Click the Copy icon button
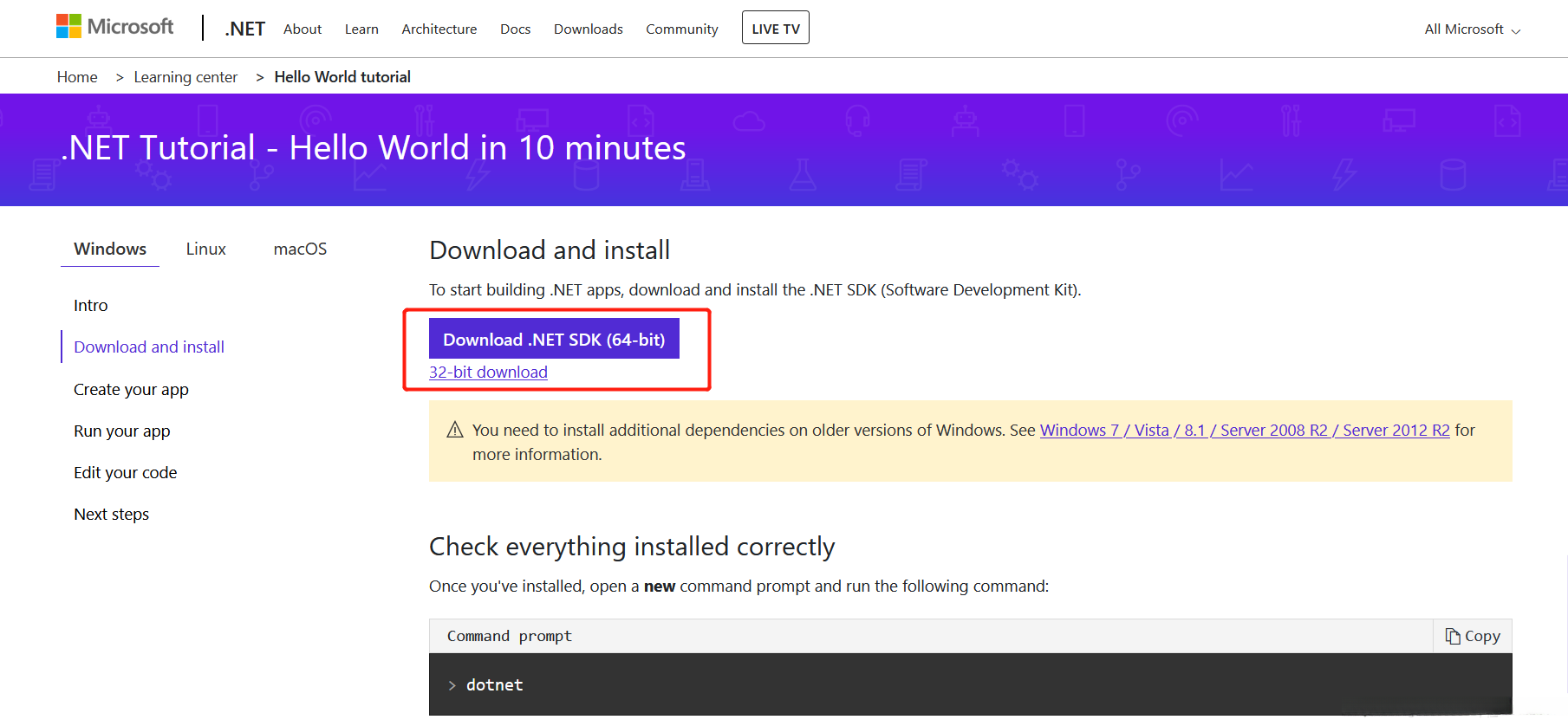The image size is (1568, 726). pyautogui.click(x=1472, y=636)
